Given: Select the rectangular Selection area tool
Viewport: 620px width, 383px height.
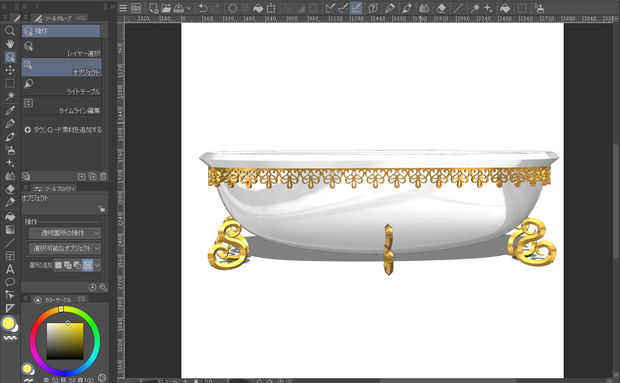Looking at the screenshot, I should click(10, 83).
